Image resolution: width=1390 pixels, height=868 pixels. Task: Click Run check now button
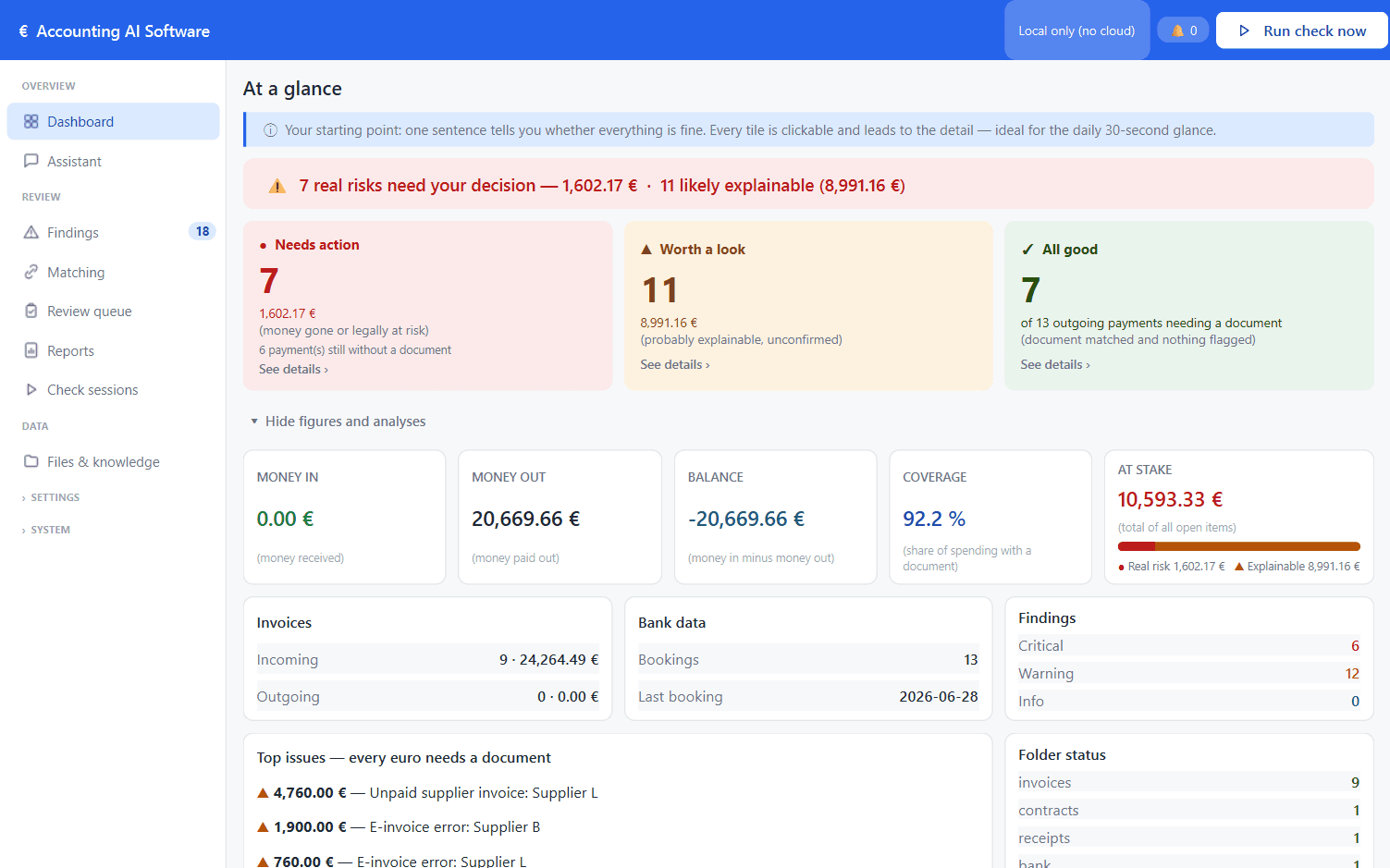(1302, 31)
